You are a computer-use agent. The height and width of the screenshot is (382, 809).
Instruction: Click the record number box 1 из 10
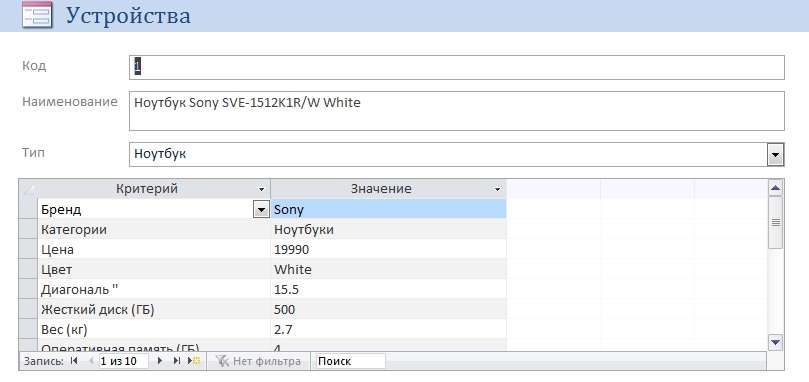point(123,361)
